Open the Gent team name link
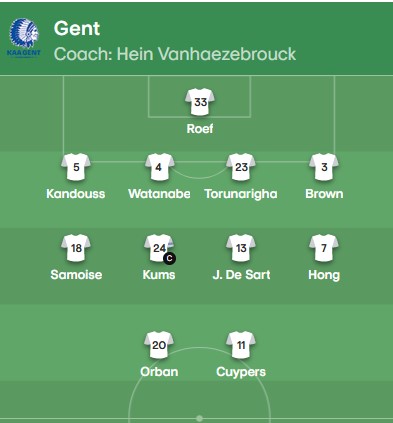Viewport: 393px width, 423px height. click(x=77, y=28)
